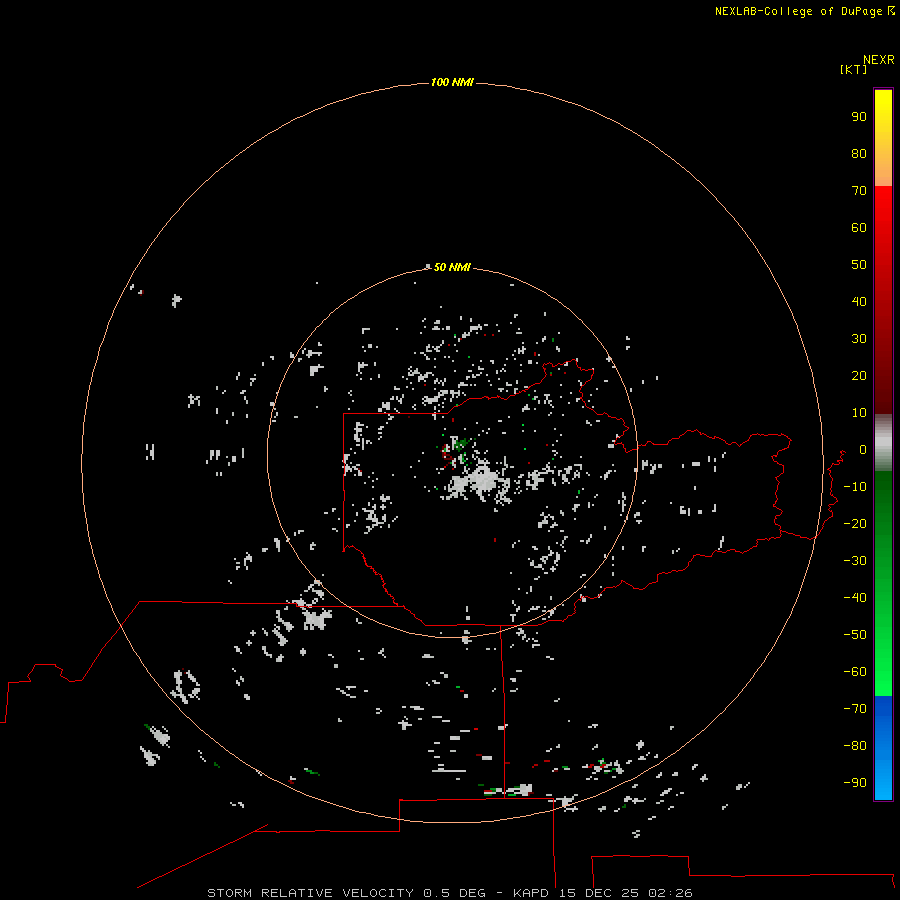Screen dimensions: 900x900
Task: Click the 90 value on the velocity scale
Action: click(859, 117)
